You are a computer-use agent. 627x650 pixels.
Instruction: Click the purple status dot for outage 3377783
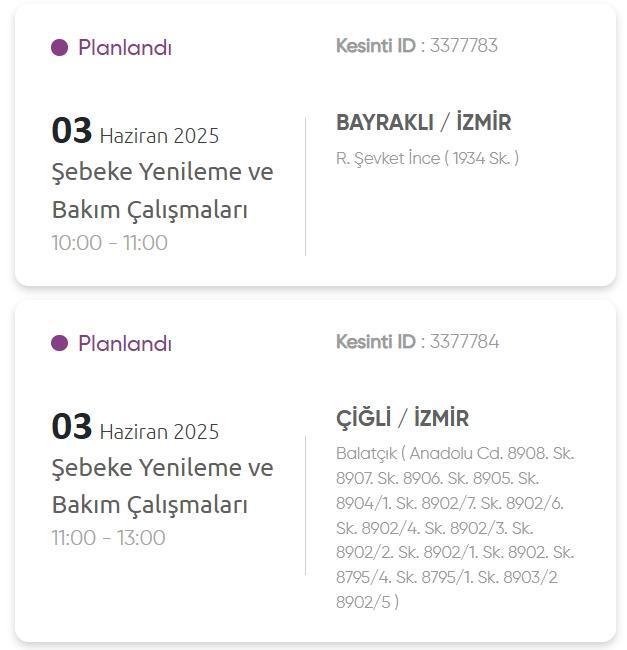coord(59,47)
